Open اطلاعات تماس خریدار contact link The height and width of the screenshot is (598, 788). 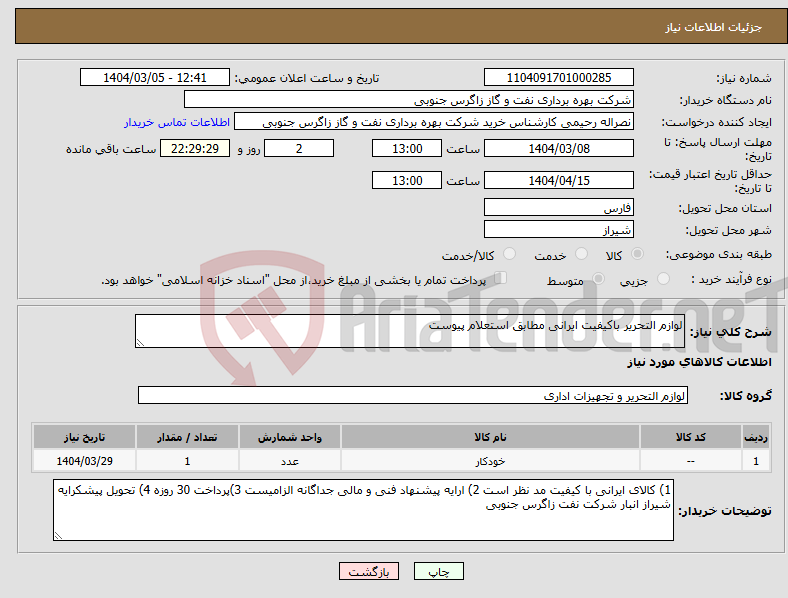coord(177,122)
